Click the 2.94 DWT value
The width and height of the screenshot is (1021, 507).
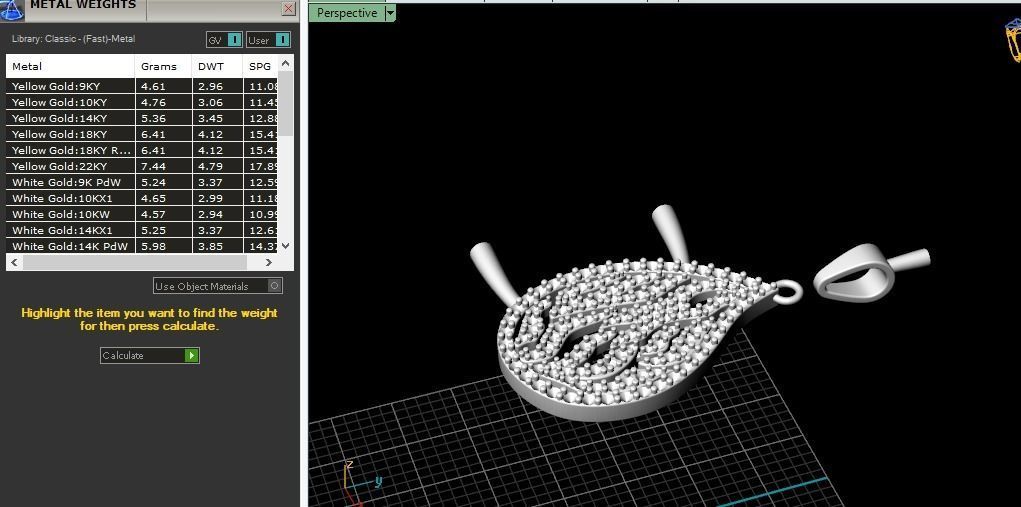[x=210, y=214]
